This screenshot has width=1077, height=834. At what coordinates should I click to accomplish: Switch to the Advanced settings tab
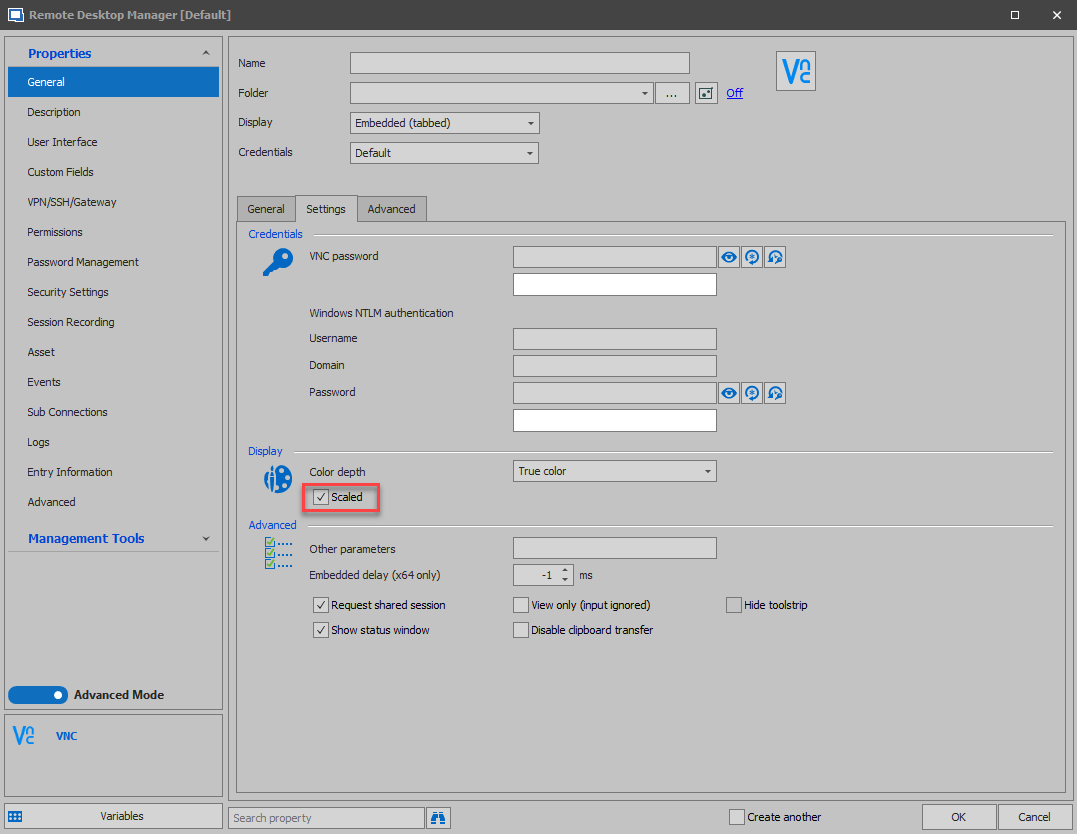pyautogui.click(x=391, y=208)
